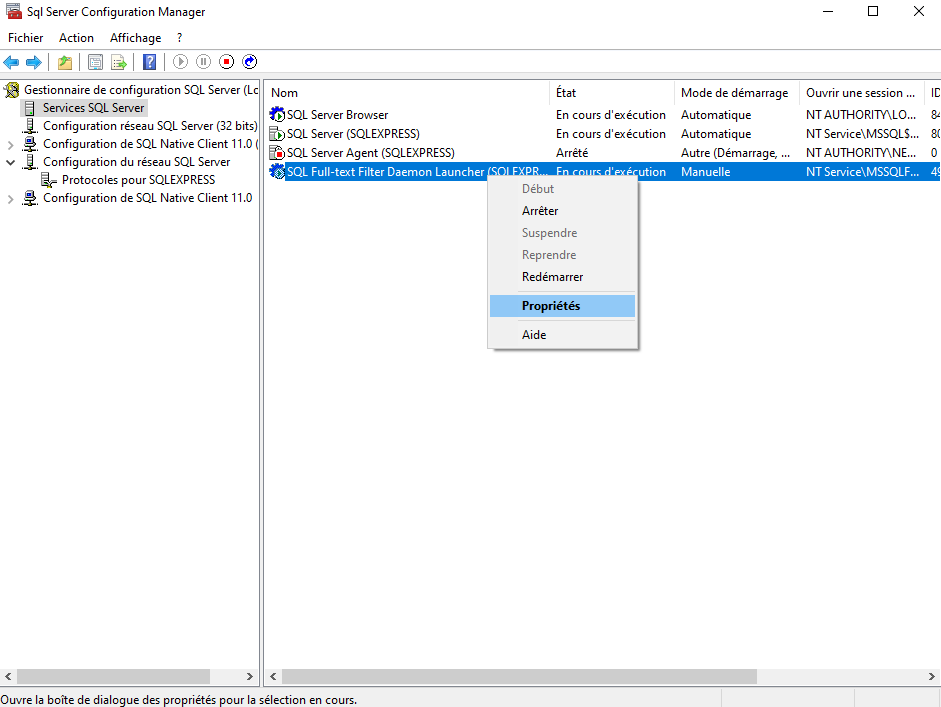Restart service using the toolbar restart icon
Screen dimensions: 941x707
[249, 62]
